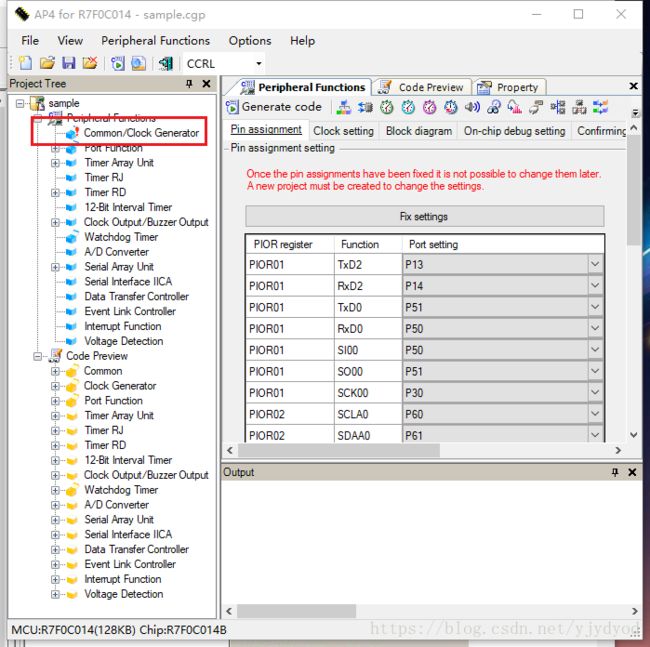Switch to the Block diagram tab
The image size is (650, 647).
(x=419, y=131)
